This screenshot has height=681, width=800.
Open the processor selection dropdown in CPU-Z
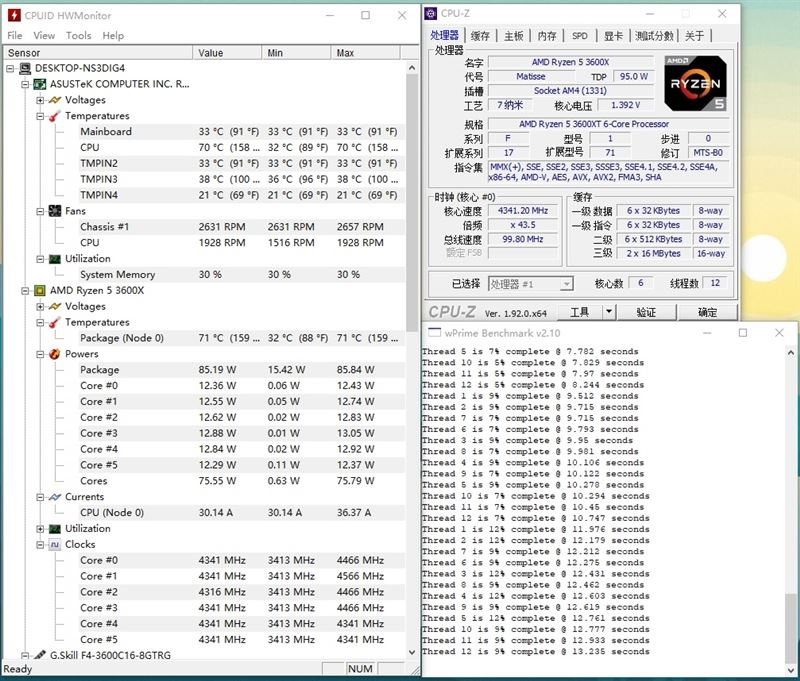(x=566, y=284)
